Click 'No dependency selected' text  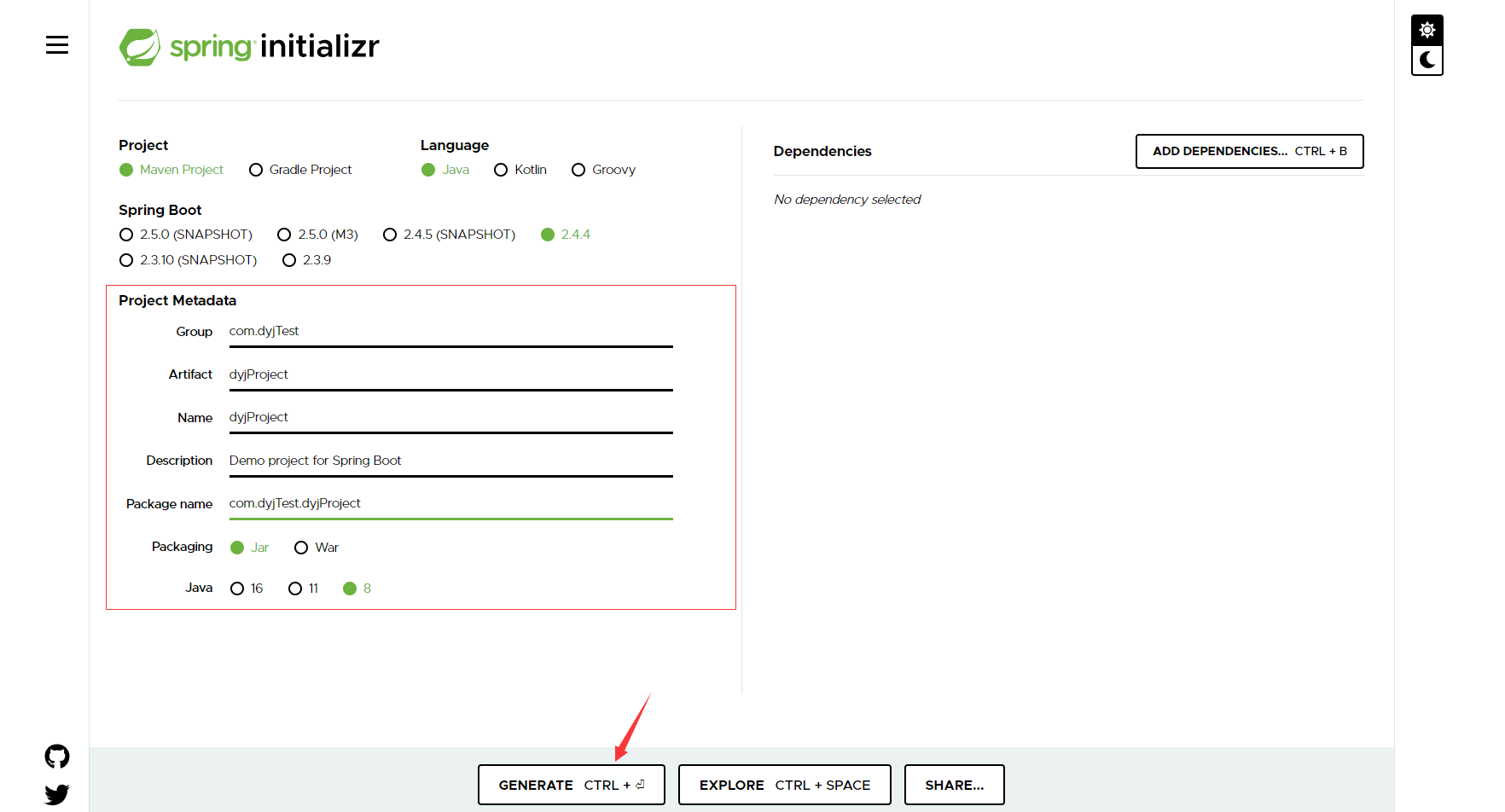click(x=847, y=200)
